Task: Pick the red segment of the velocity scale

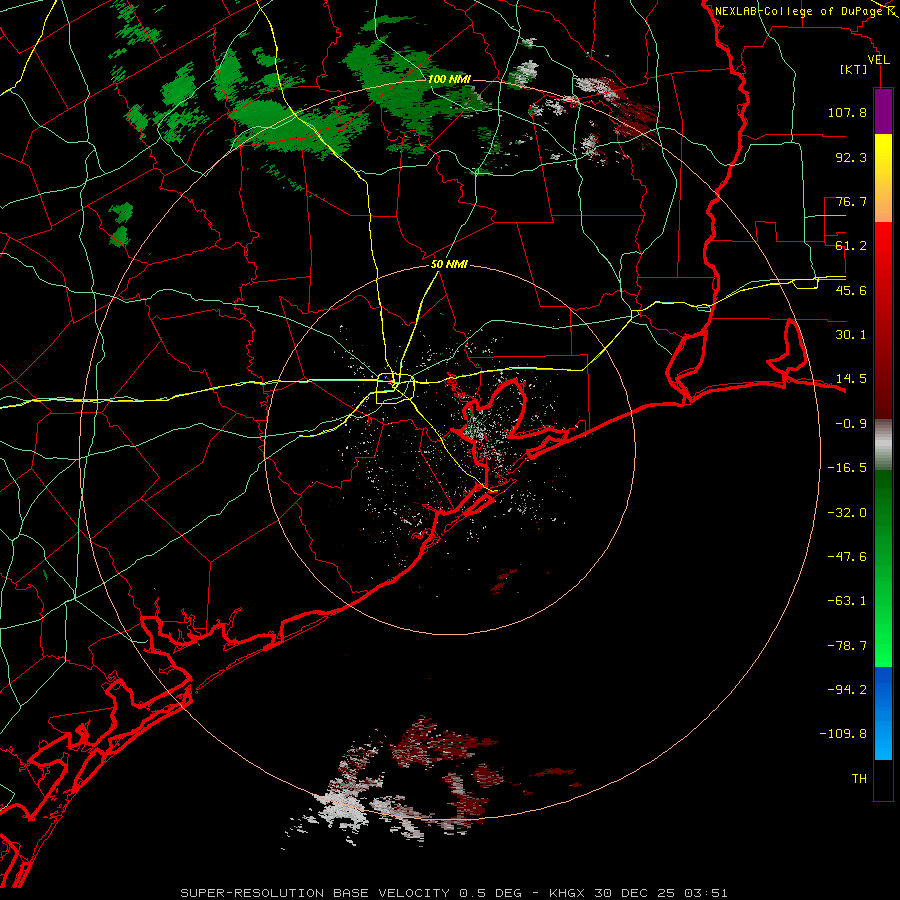Action: (883, 320)
